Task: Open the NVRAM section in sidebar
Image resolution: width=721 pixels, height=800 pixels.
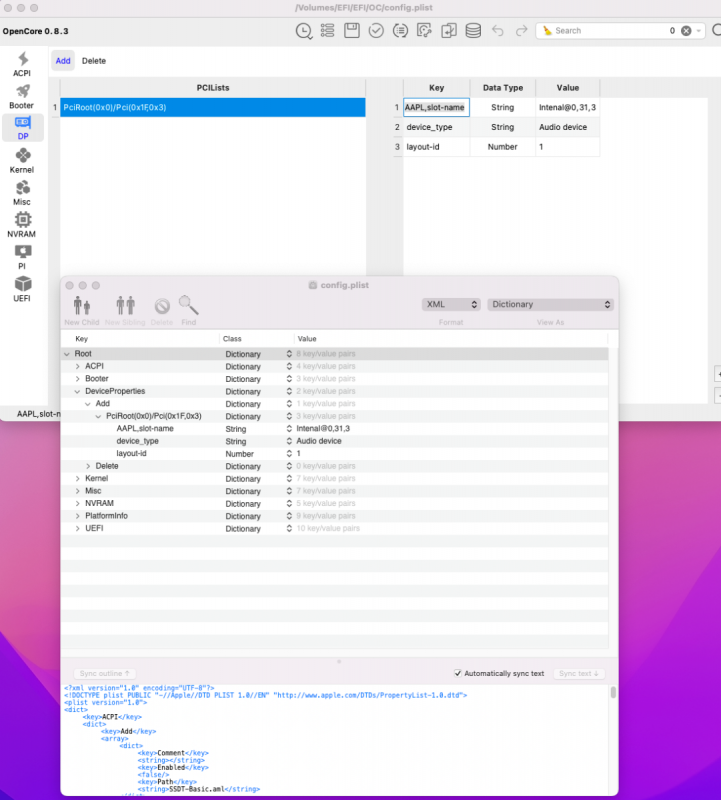Action: [x=22, y=225]
